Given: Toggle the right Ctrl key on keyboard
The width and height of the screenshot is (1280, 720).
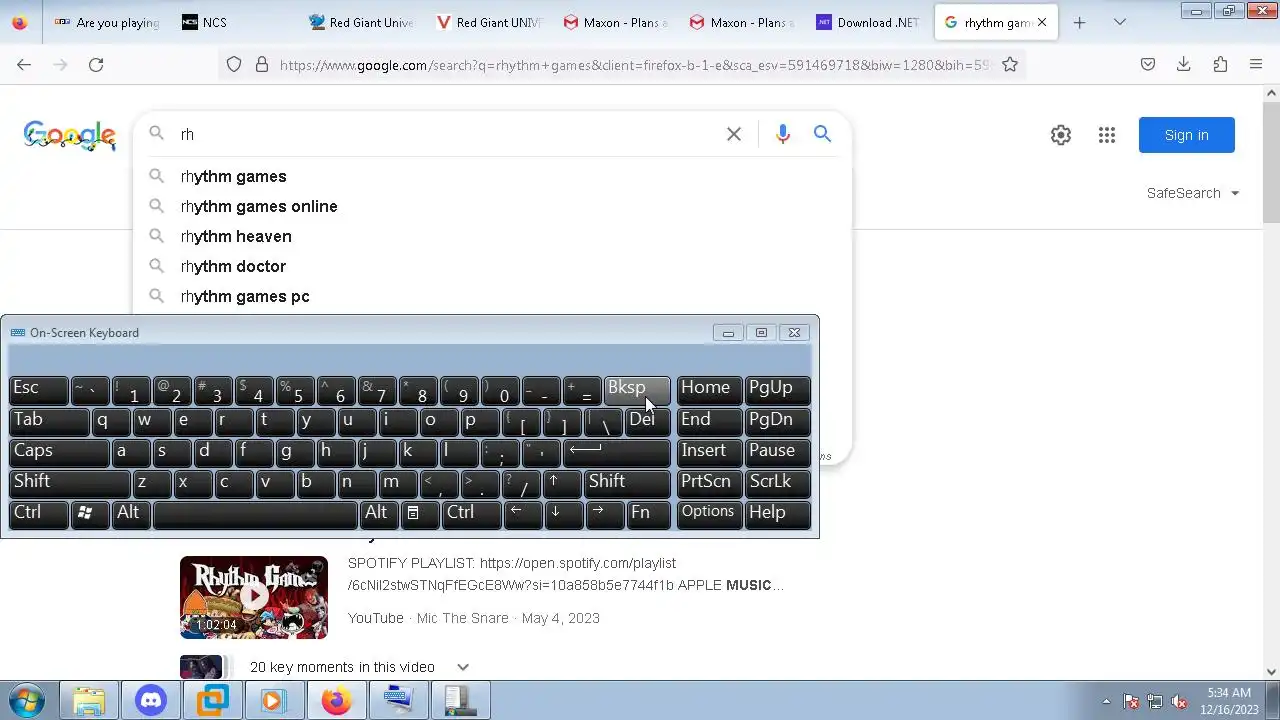Looking at the screenshot, I should 471,514.
